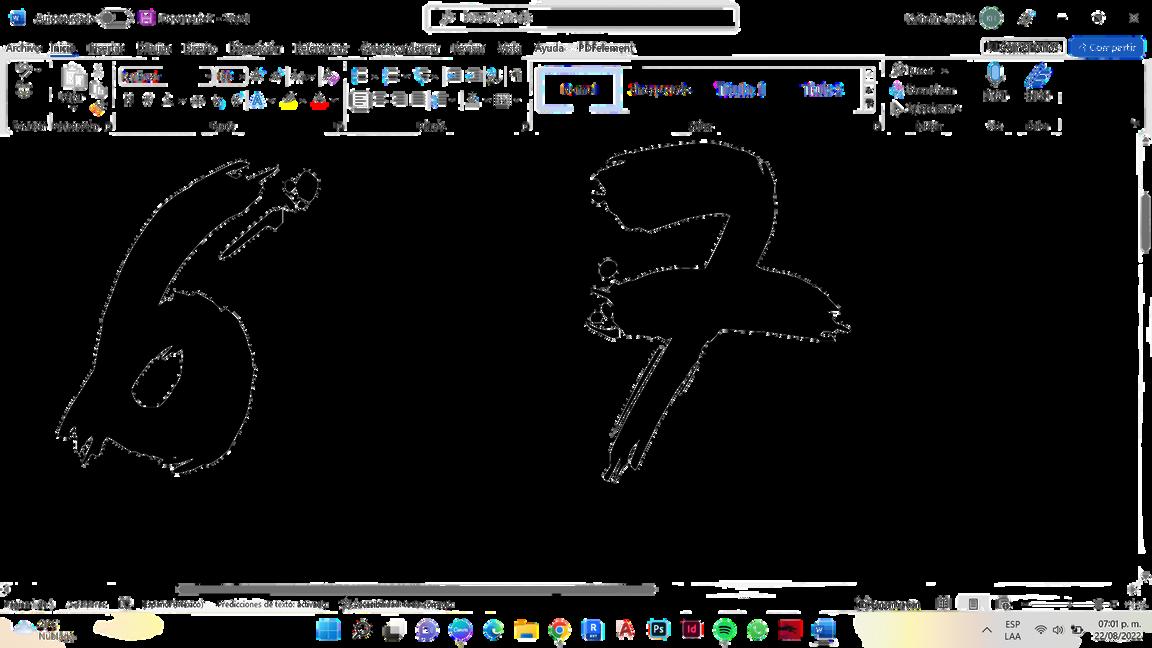Open File Explorer from taskbar
This screenshot has width=1152, height=648.
pos(526,630)
